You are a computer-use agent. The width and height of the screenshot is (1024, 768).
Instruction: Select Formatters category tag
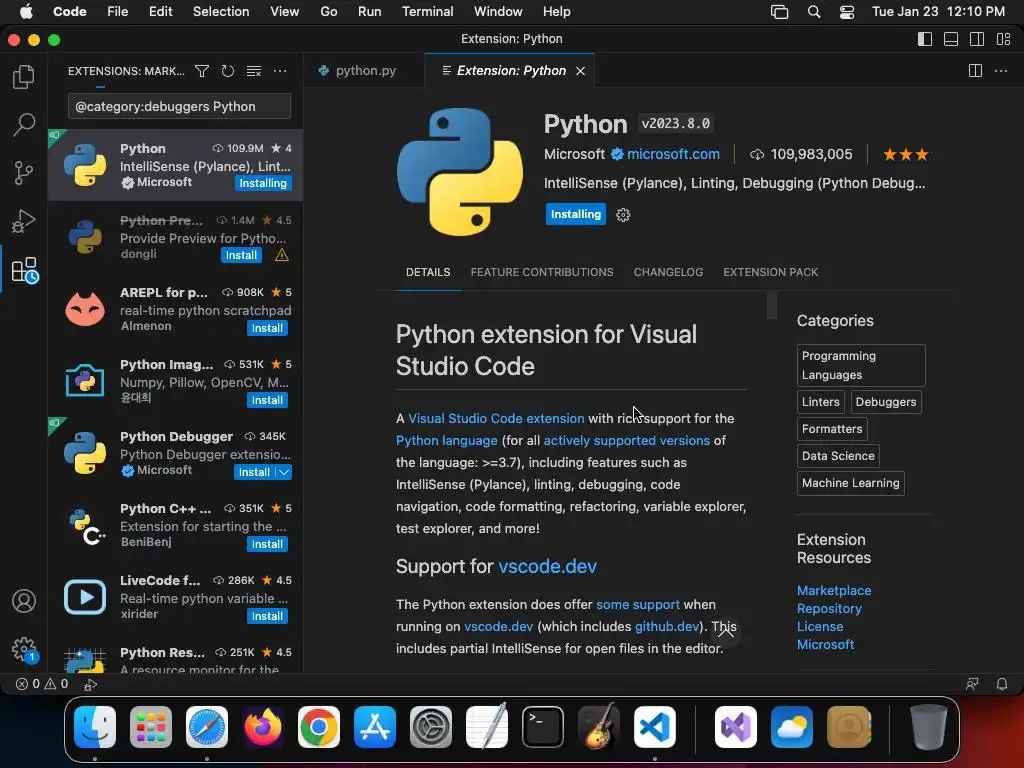point(832,429)
